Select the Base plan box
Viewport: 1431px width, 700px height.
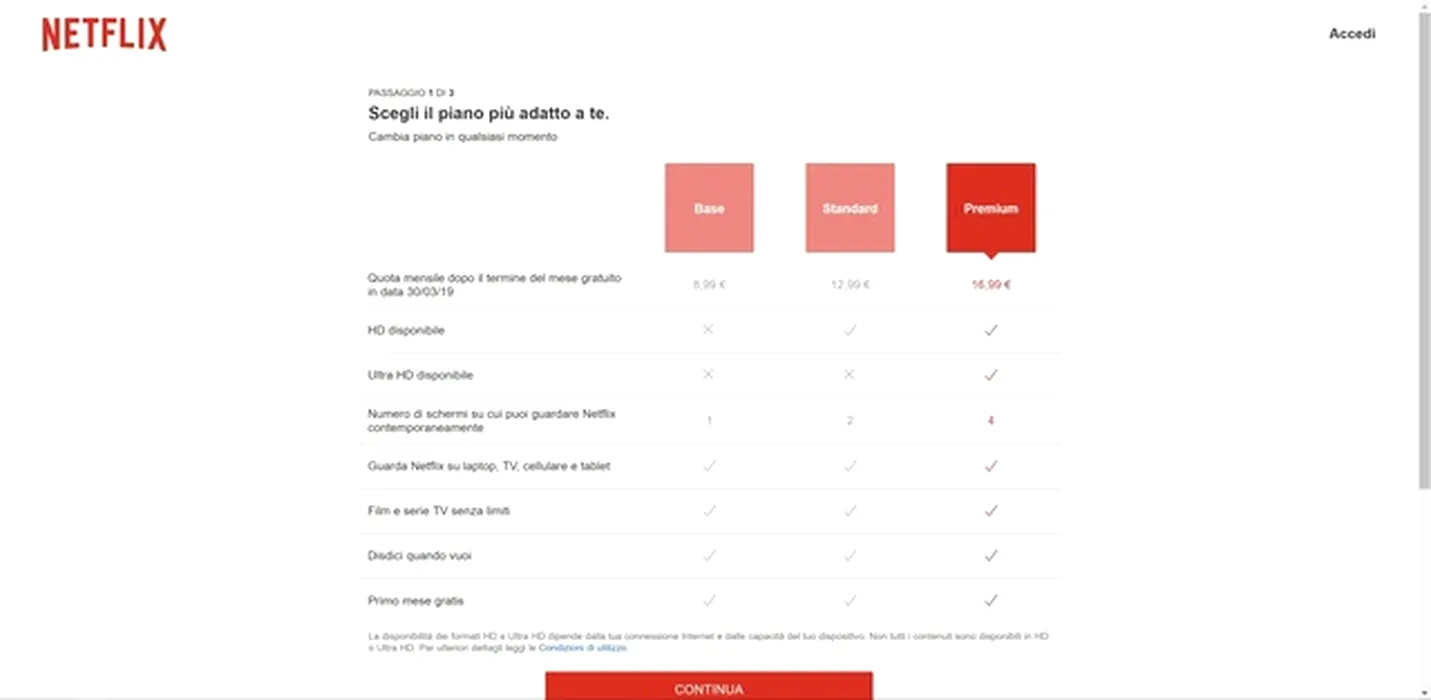tap(709, 208)
